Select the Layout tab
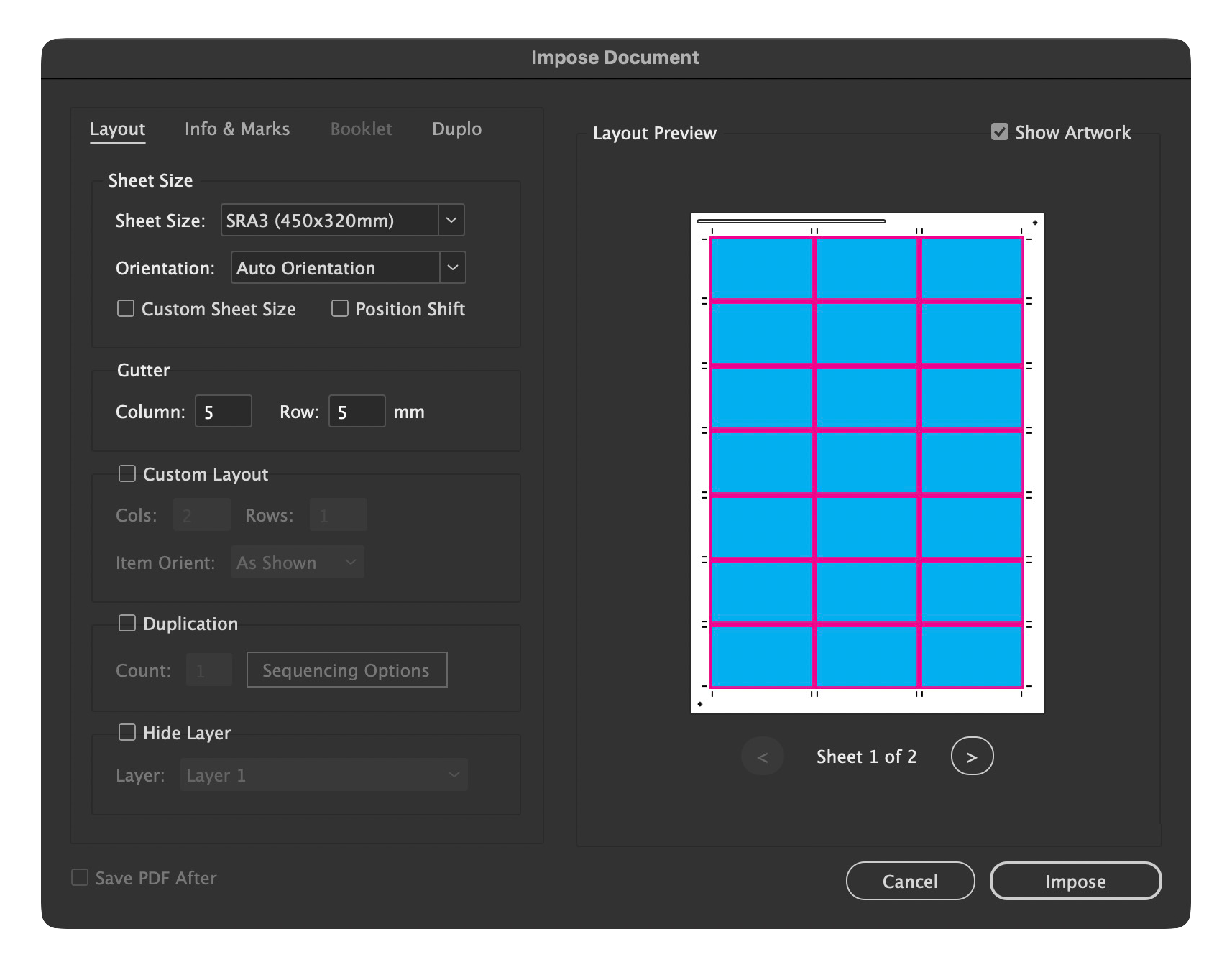This screenshot has width=1232, height=967. pos(117,129)
